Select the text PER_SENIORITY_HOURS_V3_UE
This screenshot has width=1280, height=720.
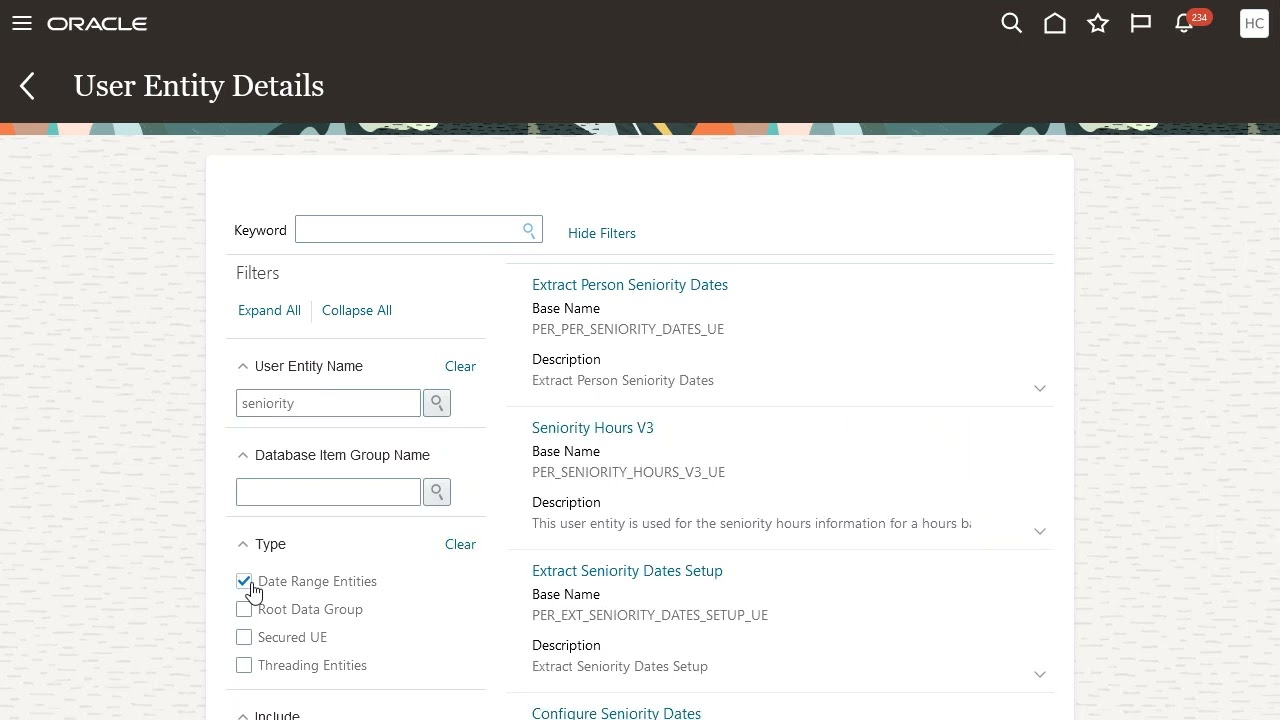(x=628, y=472)
